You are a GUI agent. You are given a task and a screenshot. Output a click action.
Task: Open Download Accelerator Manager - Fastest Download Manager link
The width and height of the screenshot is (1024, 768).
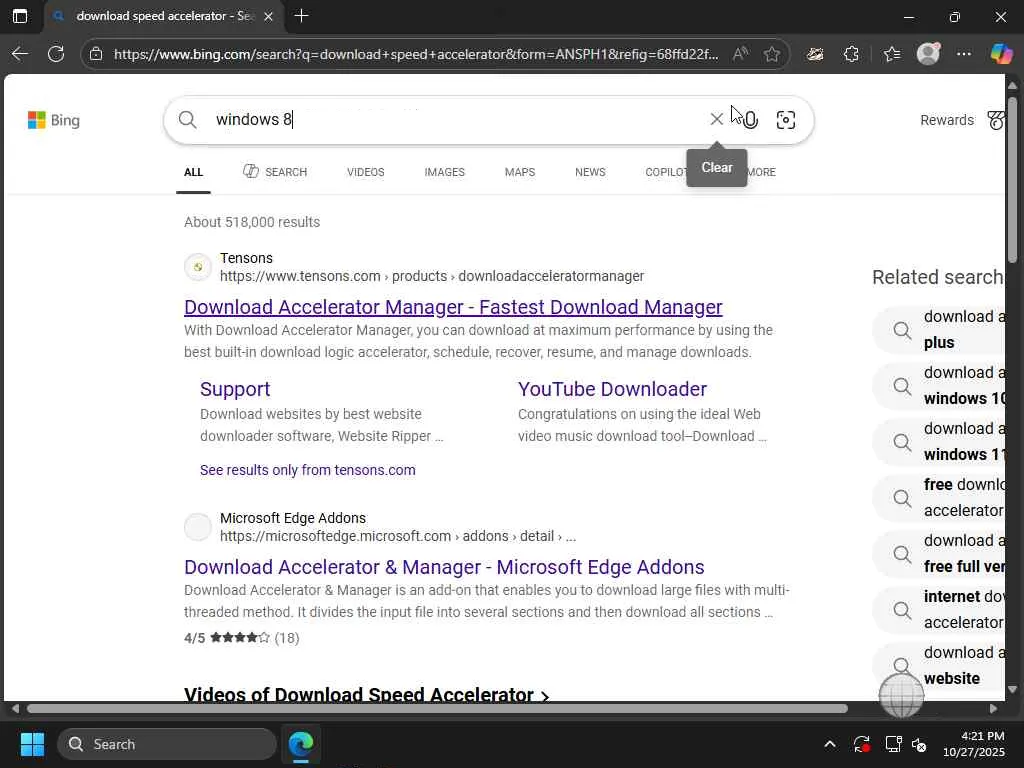(453, 307)
